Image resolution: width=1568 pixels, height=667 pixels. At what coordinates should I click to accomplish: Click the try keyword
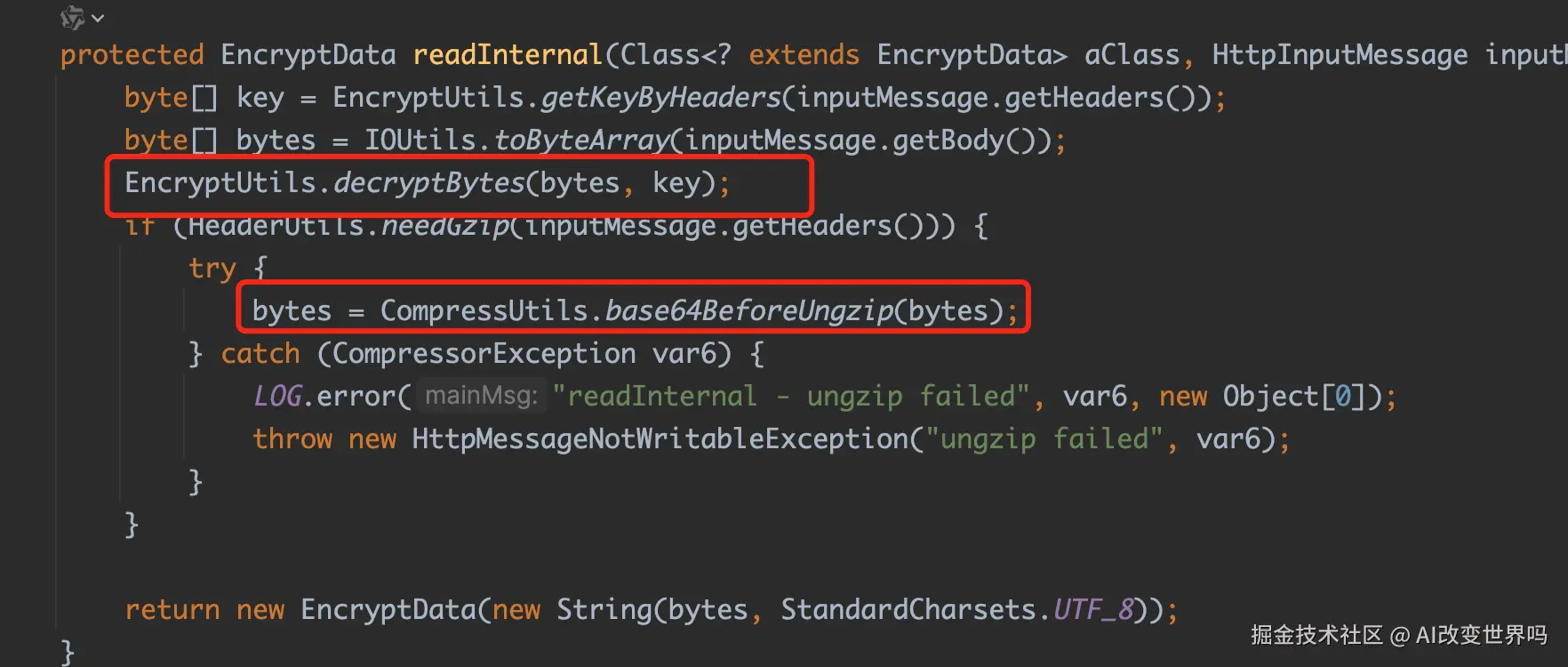(x=212, y=269)
